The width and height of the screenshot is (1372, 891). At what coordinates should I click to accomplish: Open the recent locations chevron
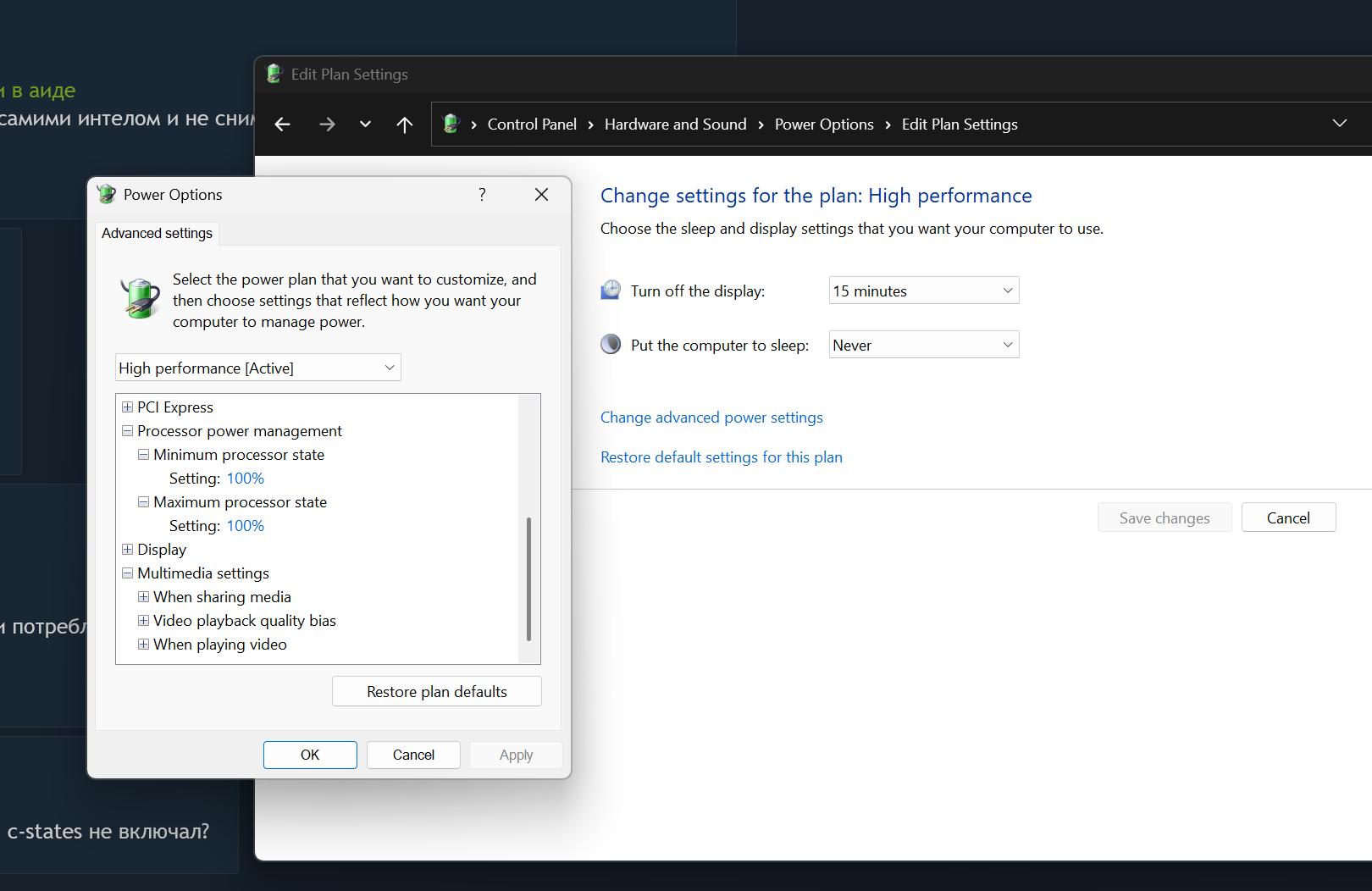pos(365,125)
